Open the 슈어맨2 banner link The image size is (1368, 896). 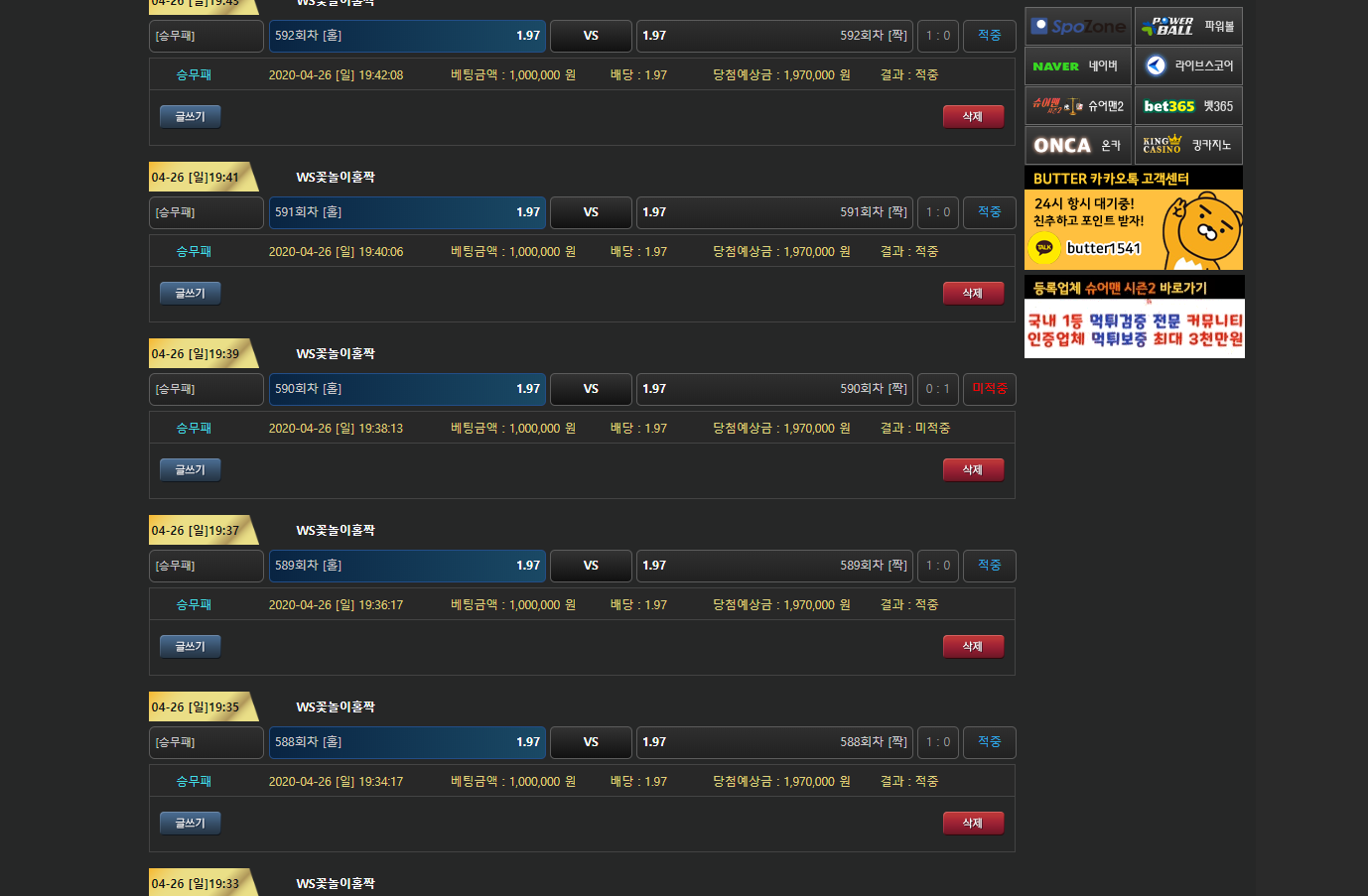point(1078,106)
